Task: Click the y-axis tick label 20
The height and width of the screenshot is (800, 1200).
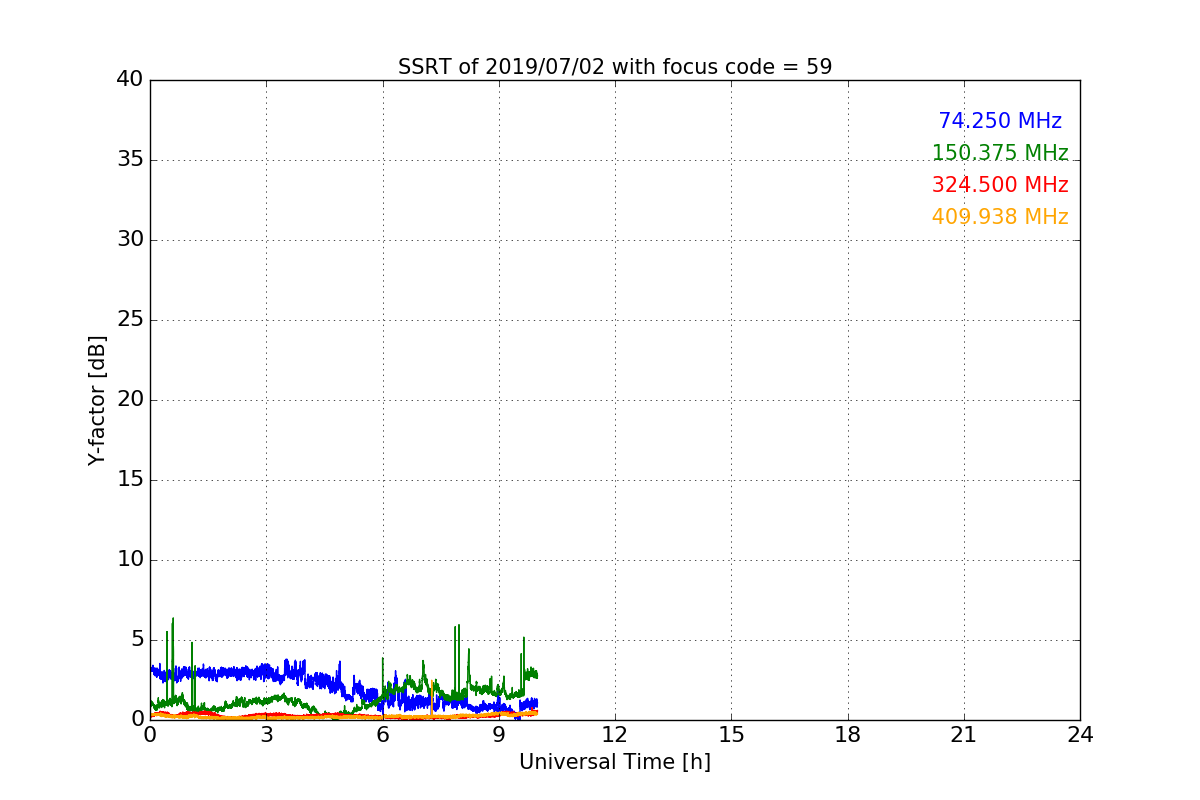Action: [130, 400]
